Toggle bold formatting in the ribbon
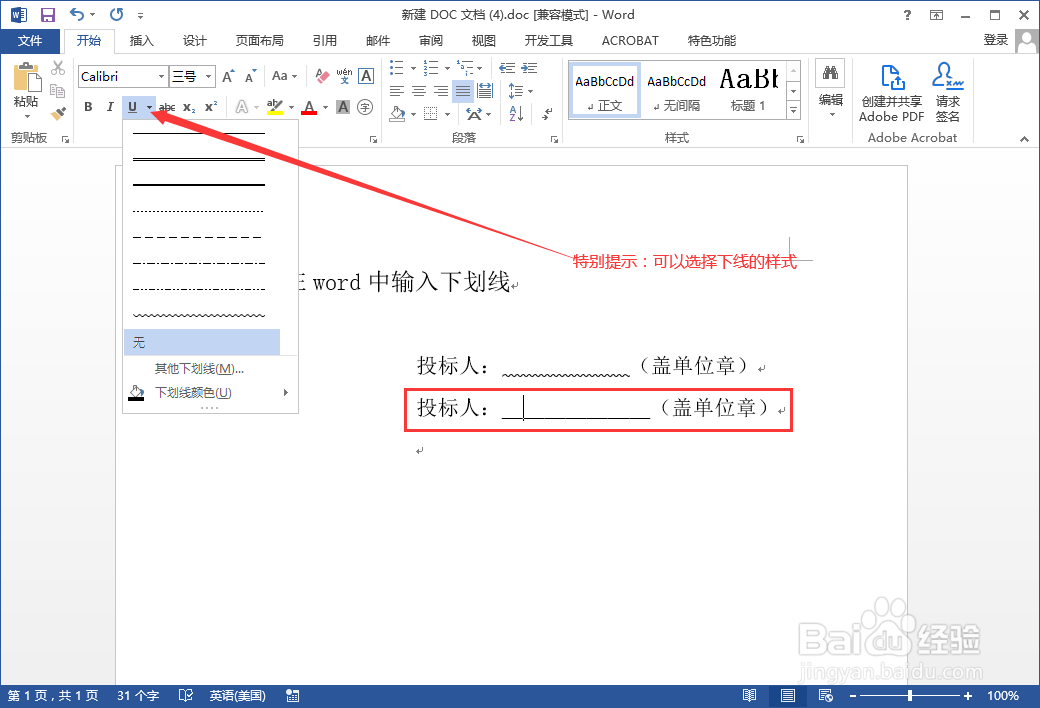Viewport: 1040px width, 708px height. [x=88, y=107]
